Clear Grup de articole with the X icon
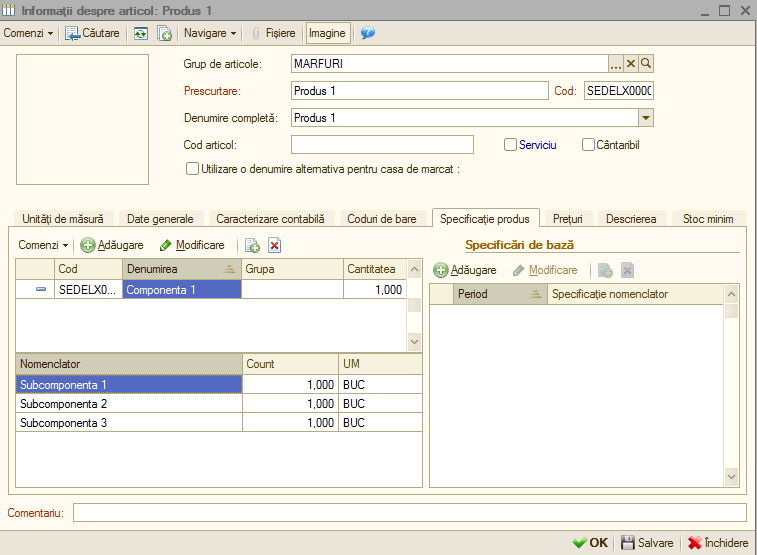Image resolution: width=757 pixels, height=555 pixels. pos(631,63)
